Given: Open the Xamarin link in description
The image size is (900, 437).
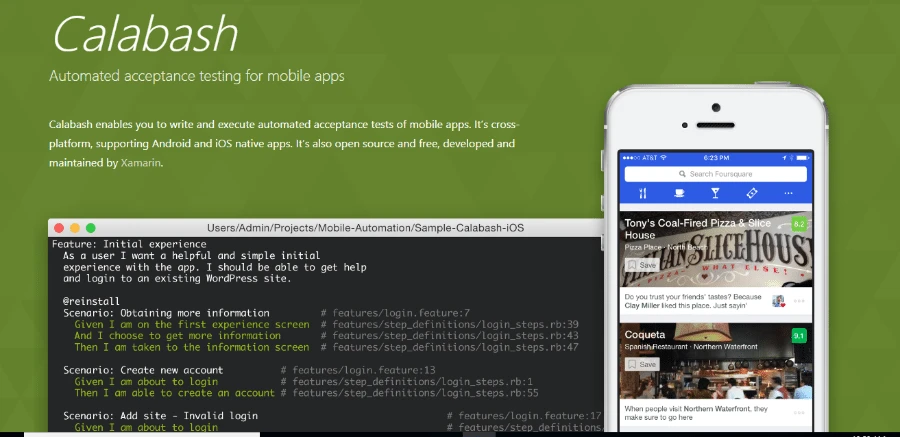Looking at the screenshot, I should (140, 160).
